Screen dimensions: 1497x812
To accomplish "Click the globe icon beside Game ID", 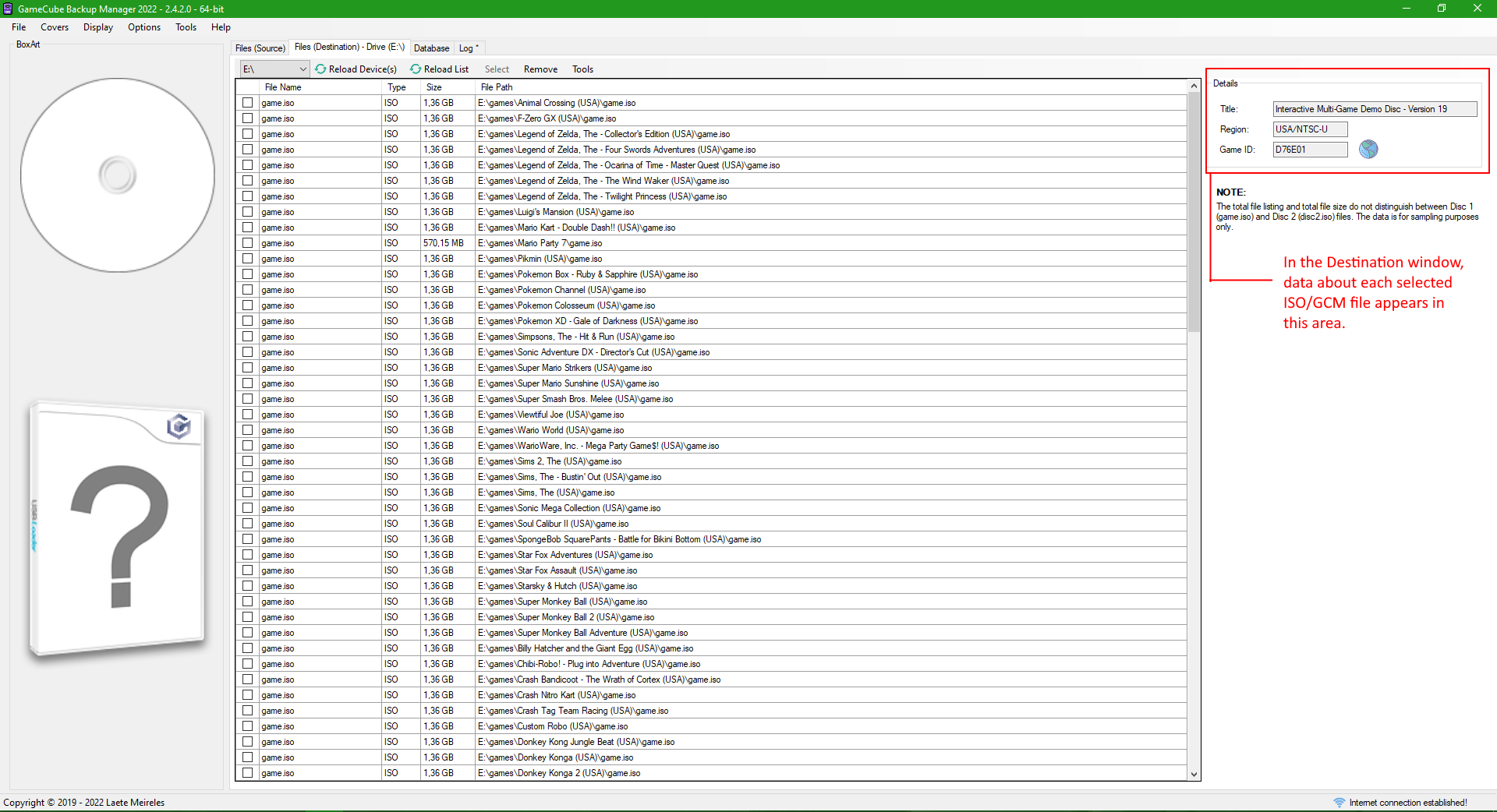I will click(1368, 149).
